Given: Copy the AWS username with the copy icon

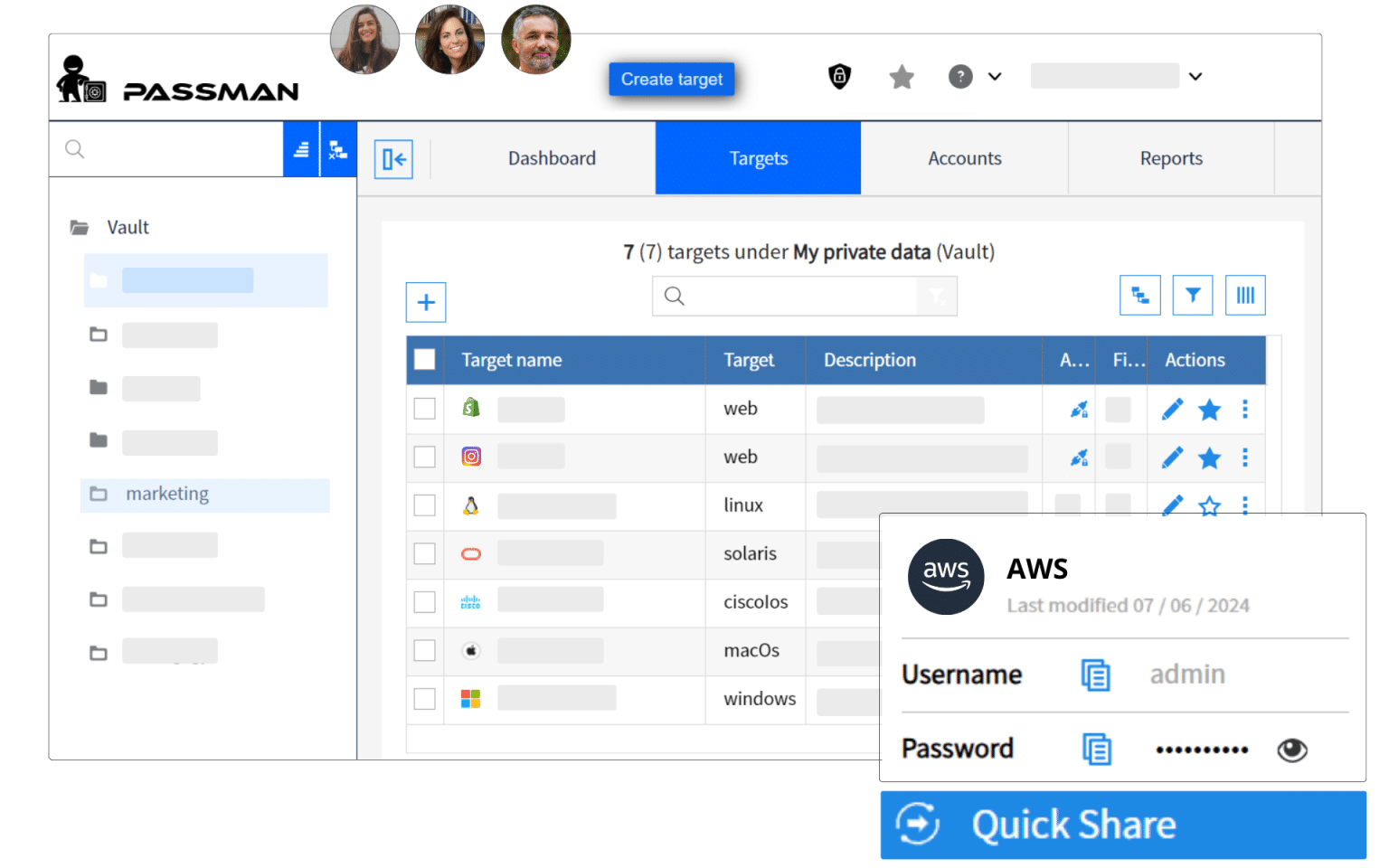Looking at the screenshot, I should tap(1095, 675).
